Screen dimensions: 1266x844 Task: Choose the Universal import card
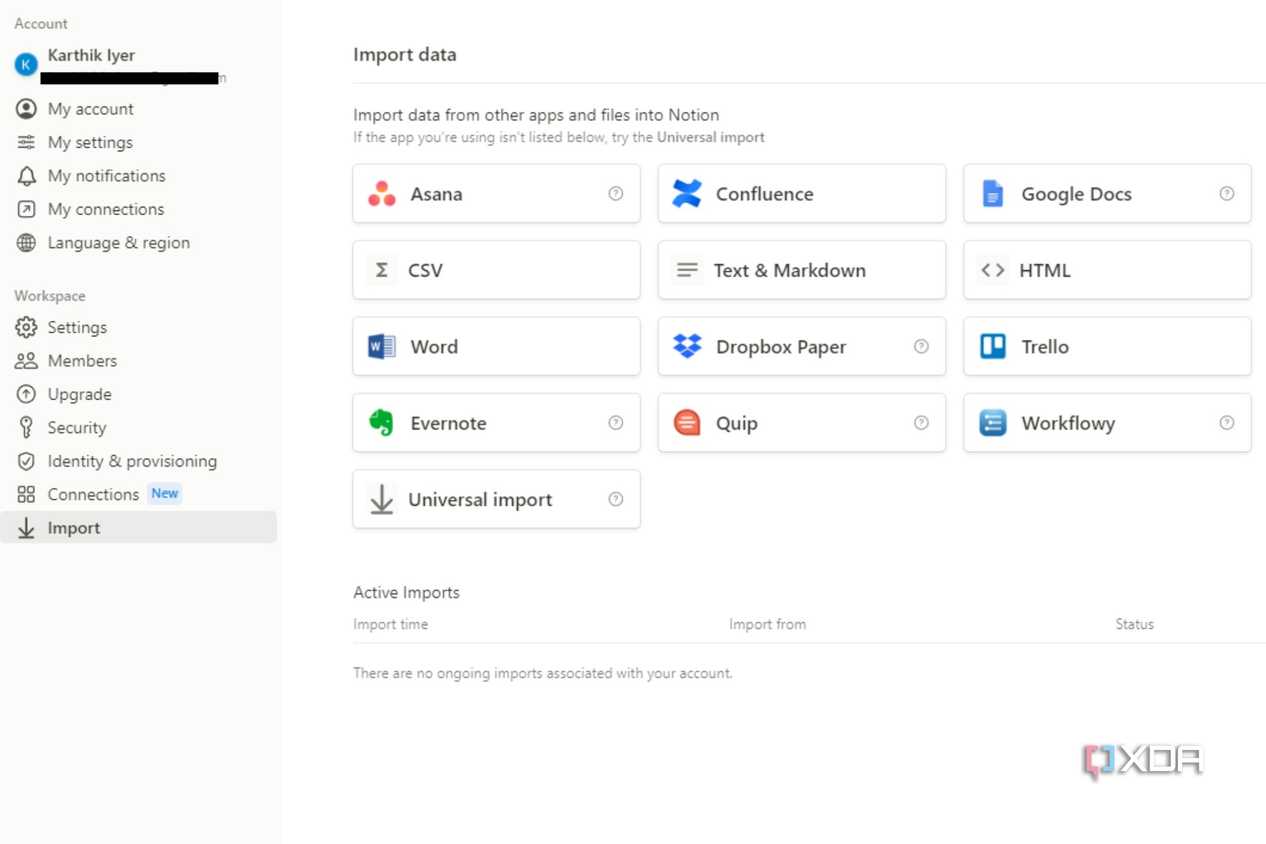coord(496,499)
